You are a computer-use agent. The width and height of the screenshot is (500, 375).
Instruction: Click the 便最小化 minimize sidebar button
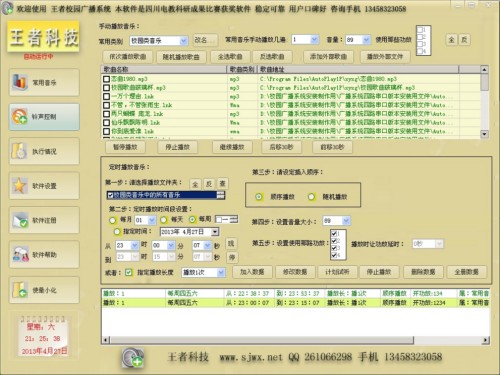point(44,290)
